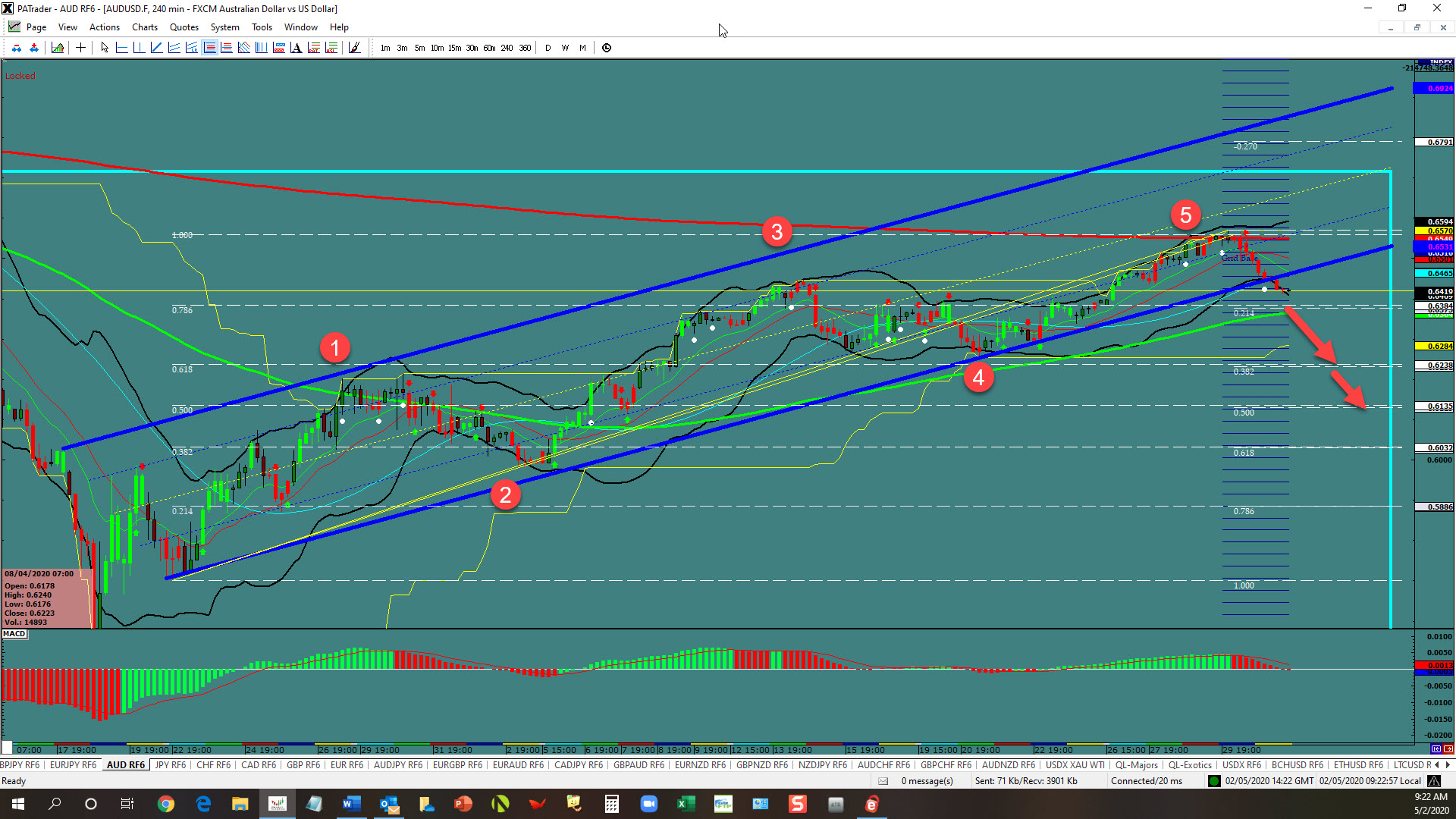Click the Windows Start button

(x=18, y=804)
